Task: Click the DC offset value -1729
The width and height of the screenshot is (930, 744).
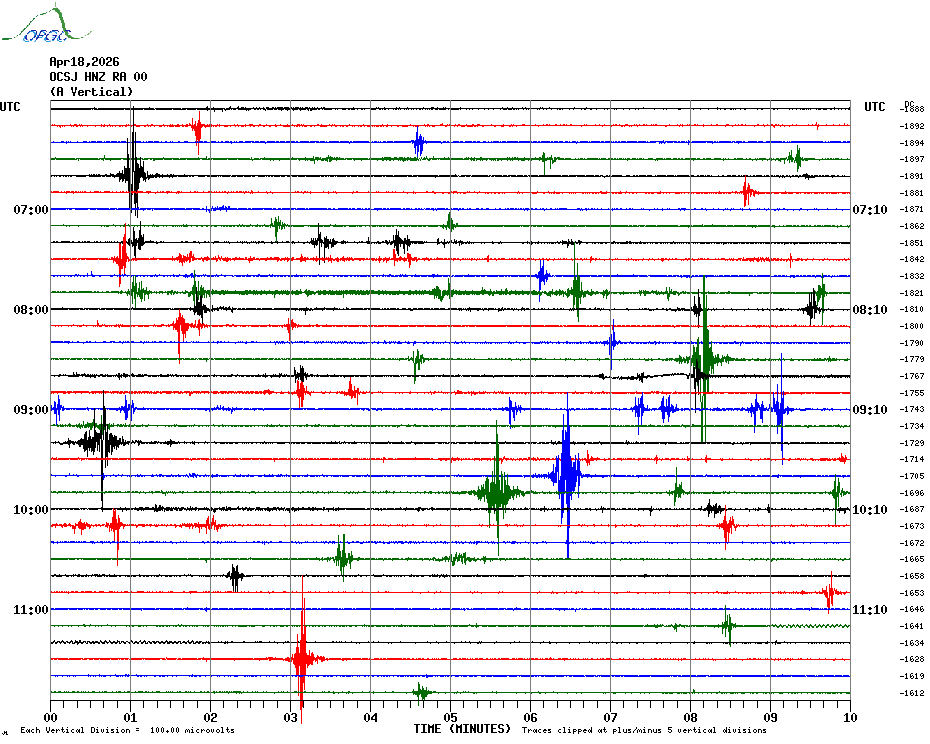Action: (912, 443)
